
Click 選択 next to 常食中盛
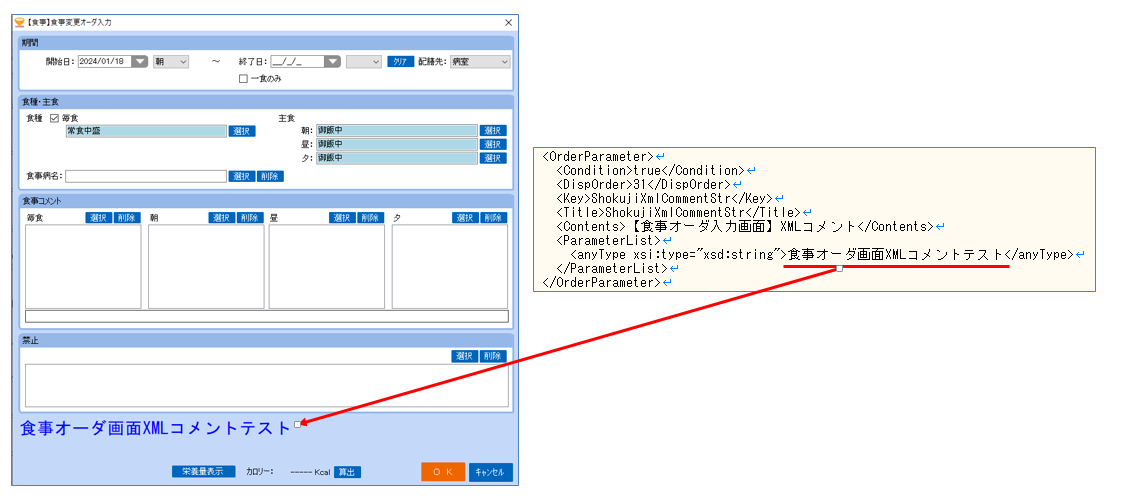[242, 131]
